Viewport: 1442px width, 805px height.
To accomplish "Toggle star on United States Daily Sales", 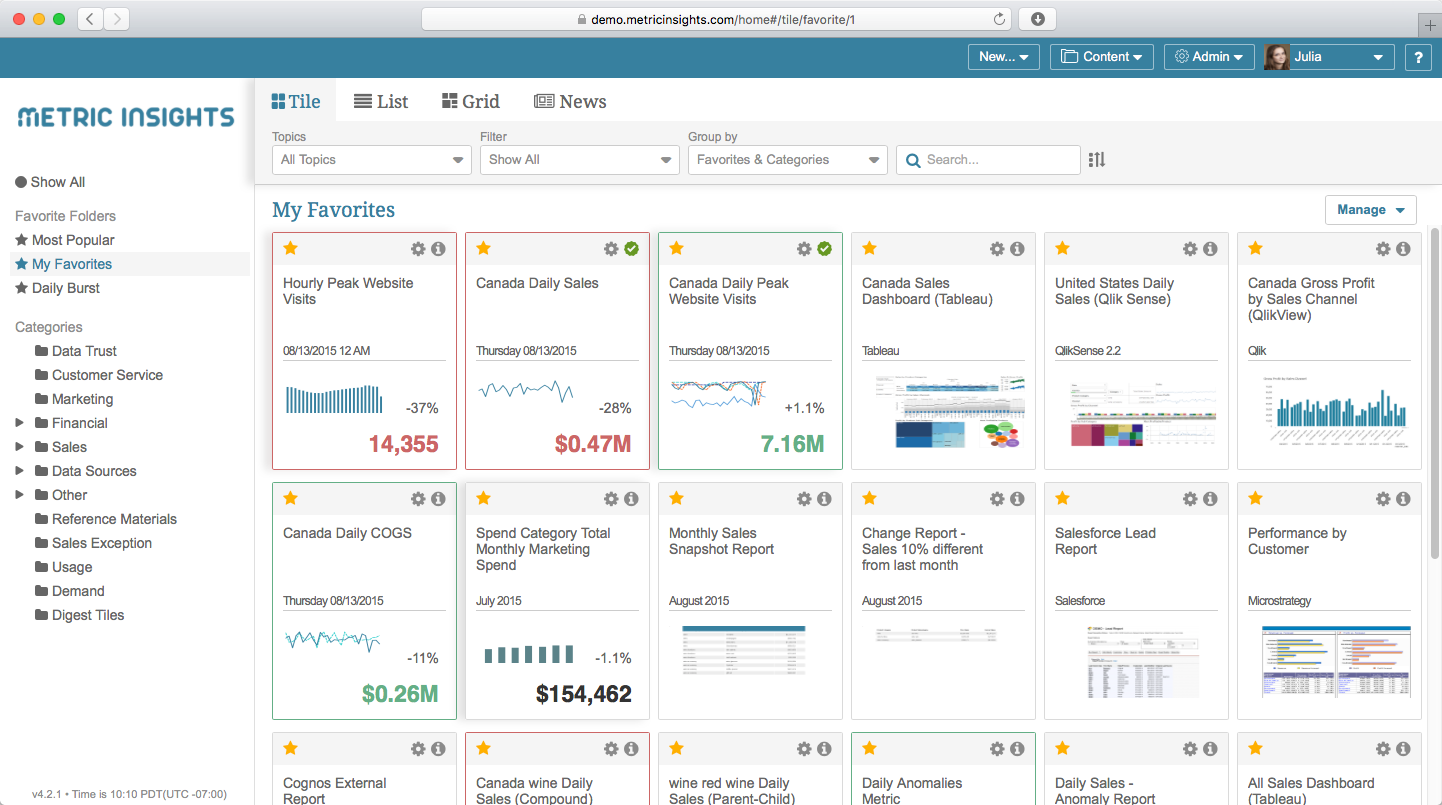I will [x=1062, y=248].
